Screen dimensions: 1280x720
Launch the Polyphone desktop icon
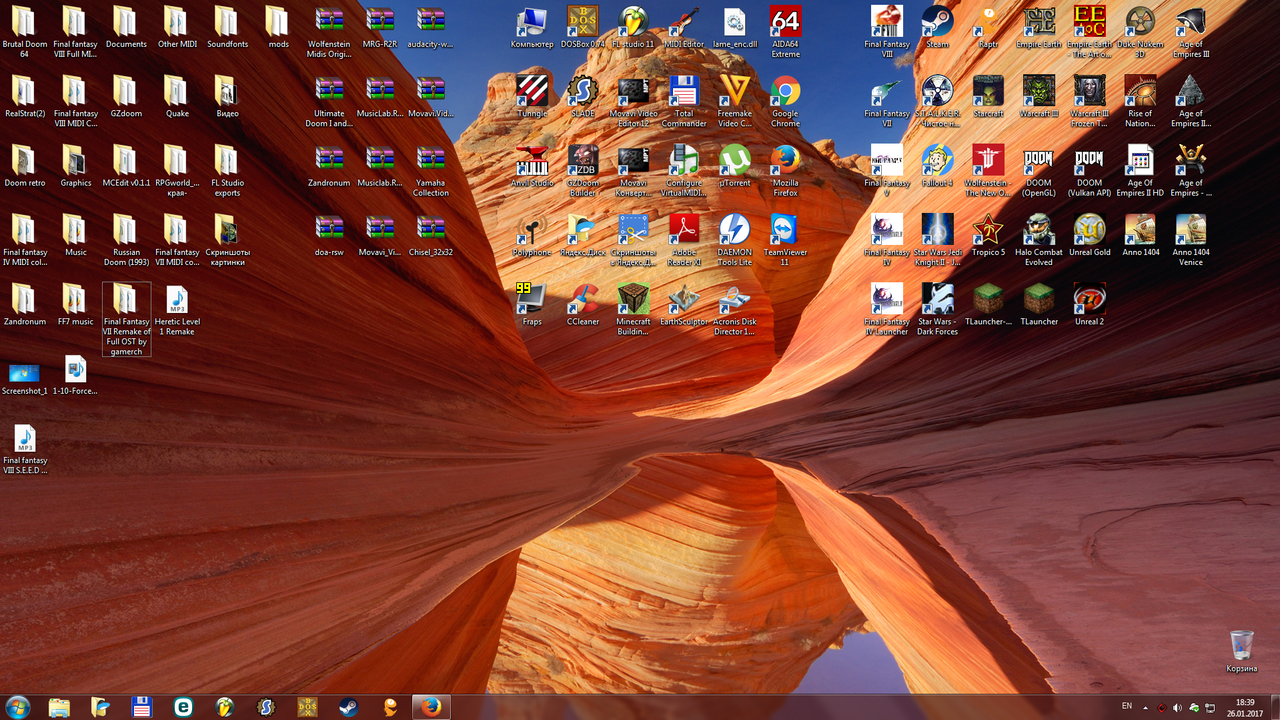(x=532, y=234)
